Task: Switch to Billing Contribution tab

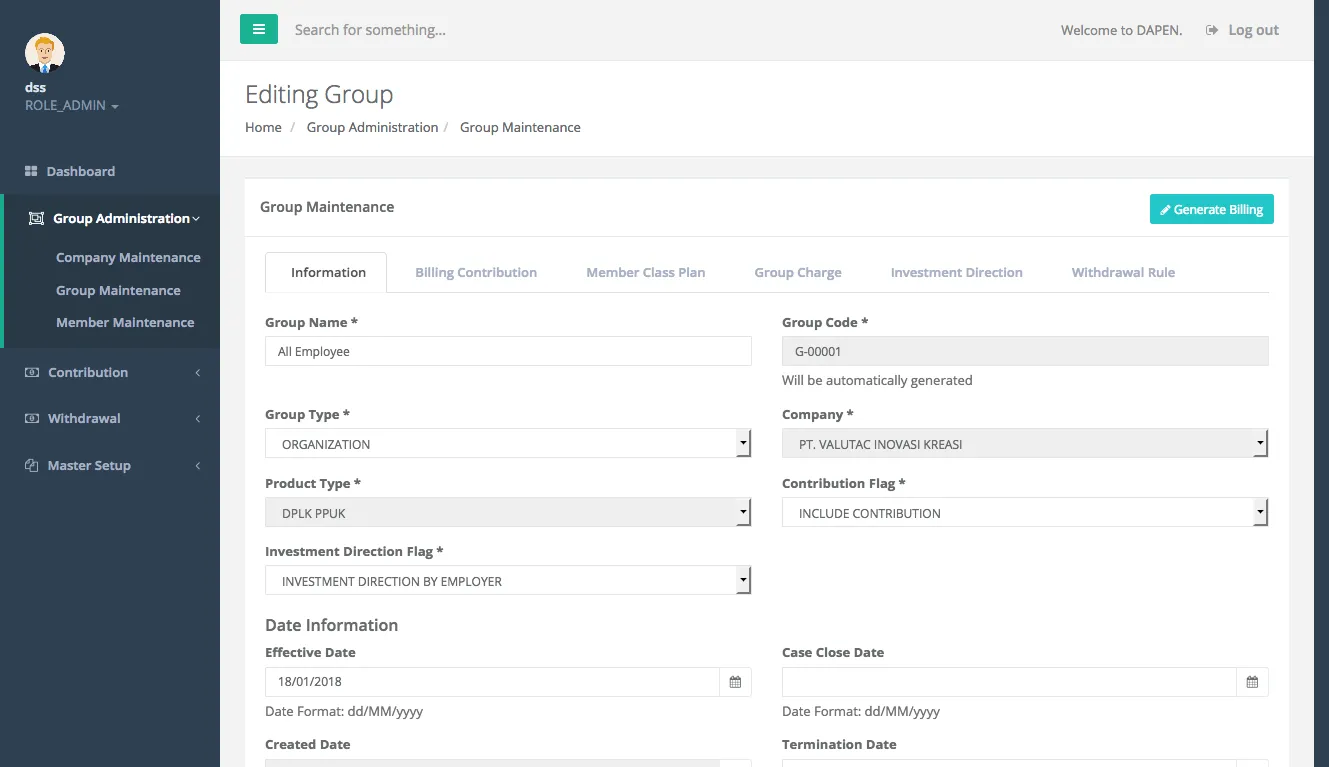Action: pyautogui.click(x=476, y=272)
